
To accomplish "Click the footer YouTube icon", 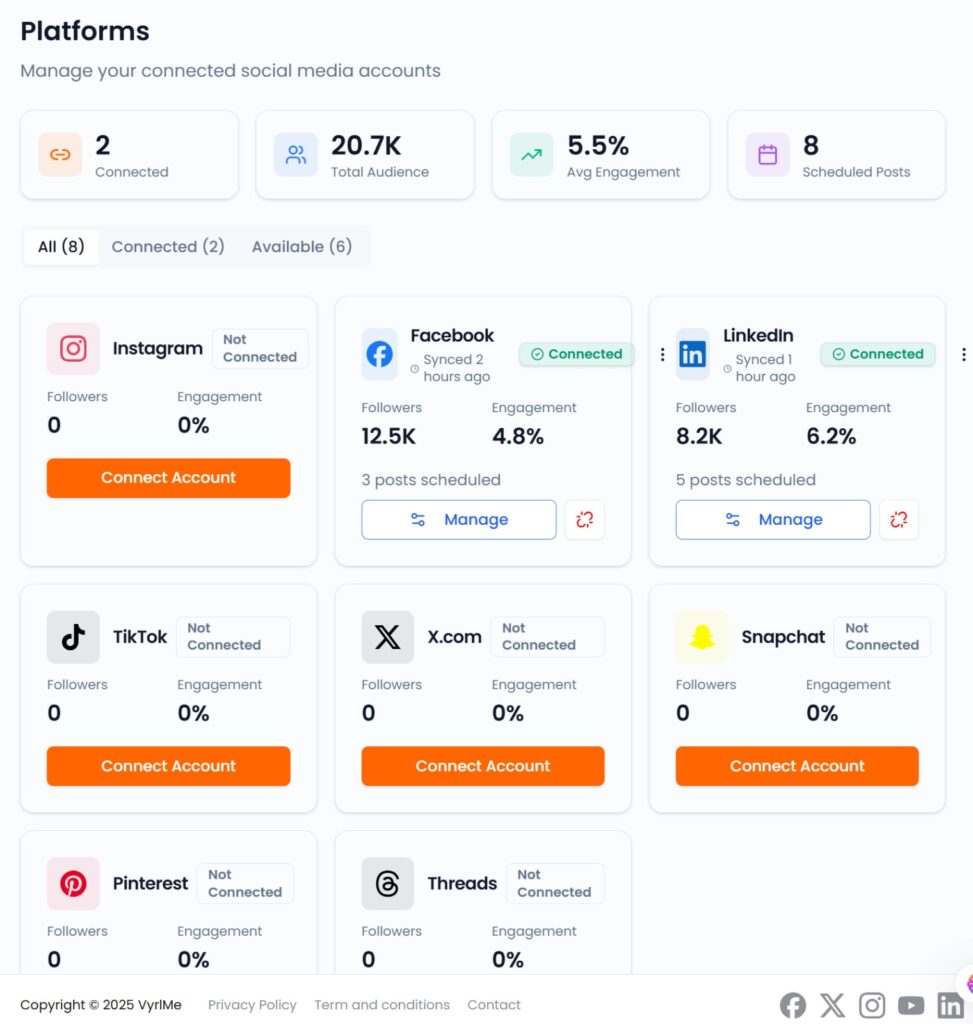I will (x=911, y=1005).
